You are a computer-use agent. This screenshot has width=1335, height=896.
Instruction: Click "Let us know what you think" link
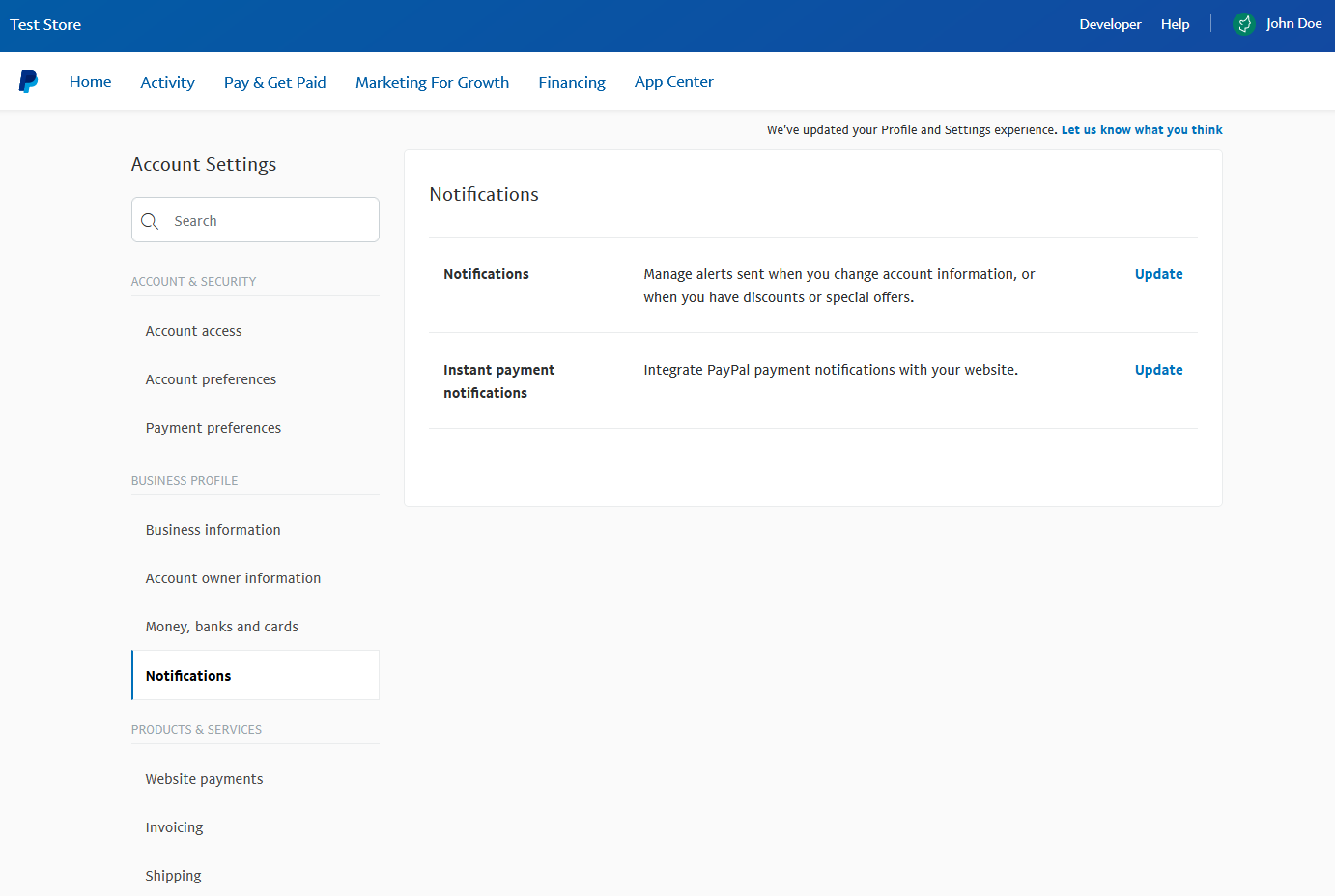click(1142, 130)
